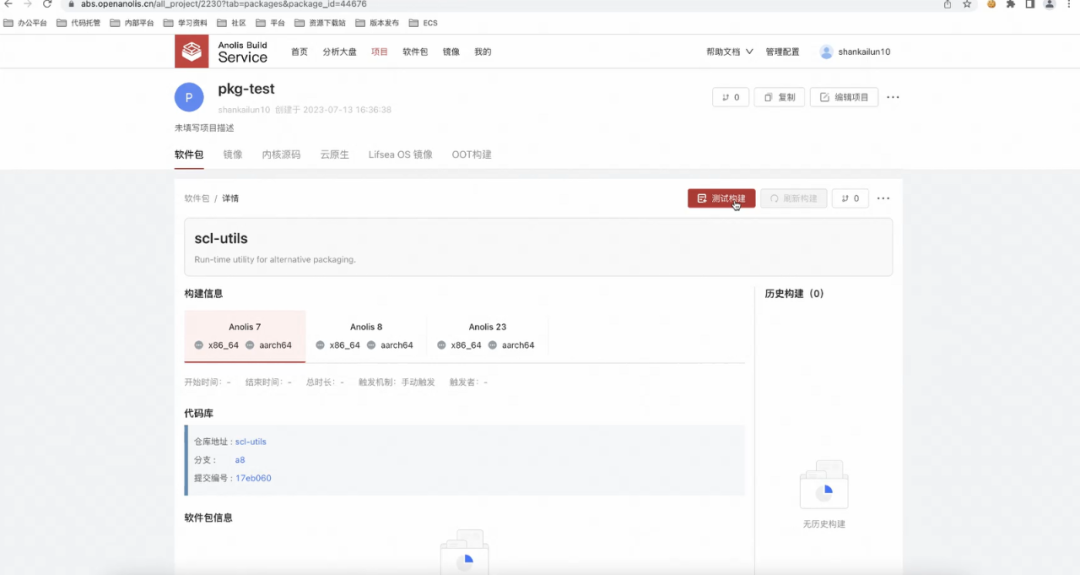Screen dimensions: 1080x575
Task: Click the browser forward arrow
Action: 28,4
